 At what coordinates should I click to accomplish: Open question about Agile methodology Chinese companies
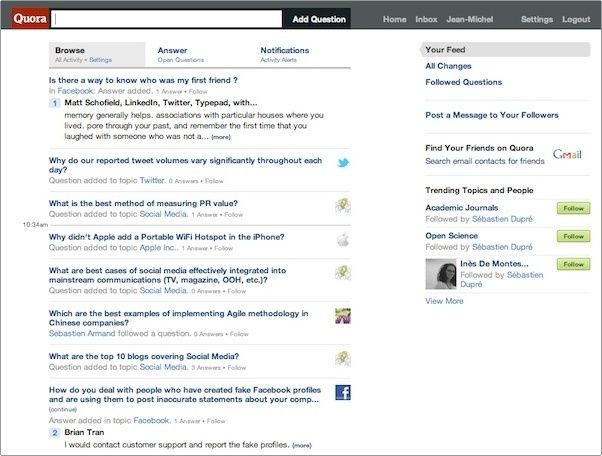[x=178, y=318]
